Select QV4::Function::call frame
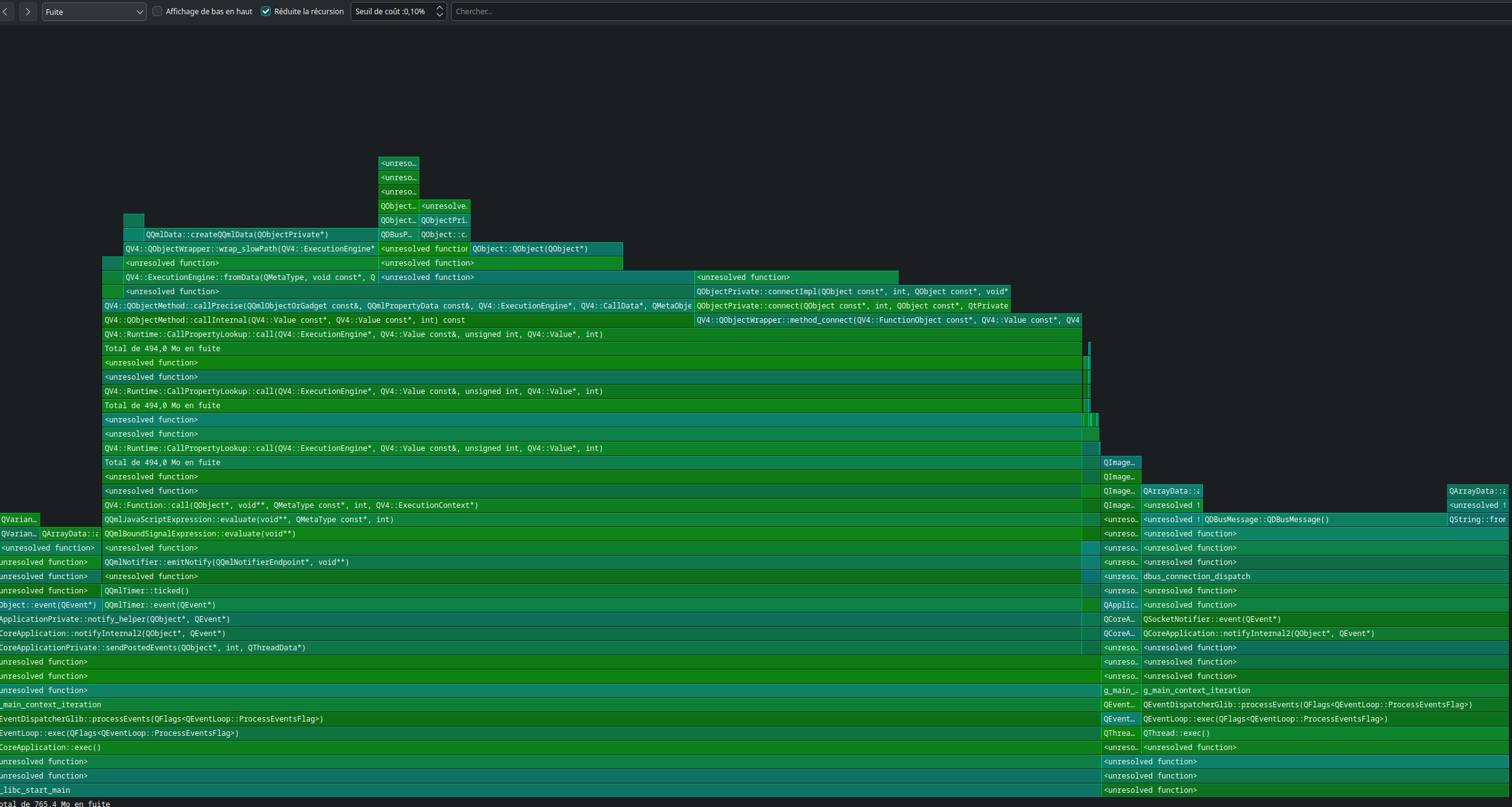1512x807 pixels. coord(592,505)
